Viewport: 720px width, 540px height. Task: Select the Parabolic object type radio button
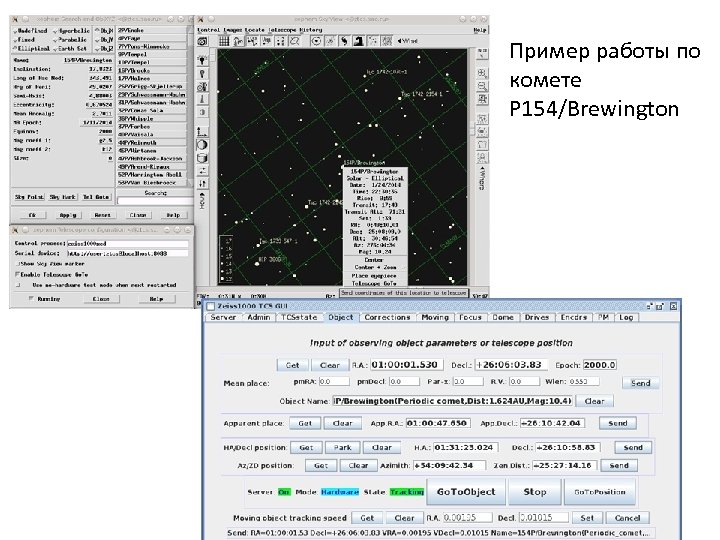[x=70, y=39]
